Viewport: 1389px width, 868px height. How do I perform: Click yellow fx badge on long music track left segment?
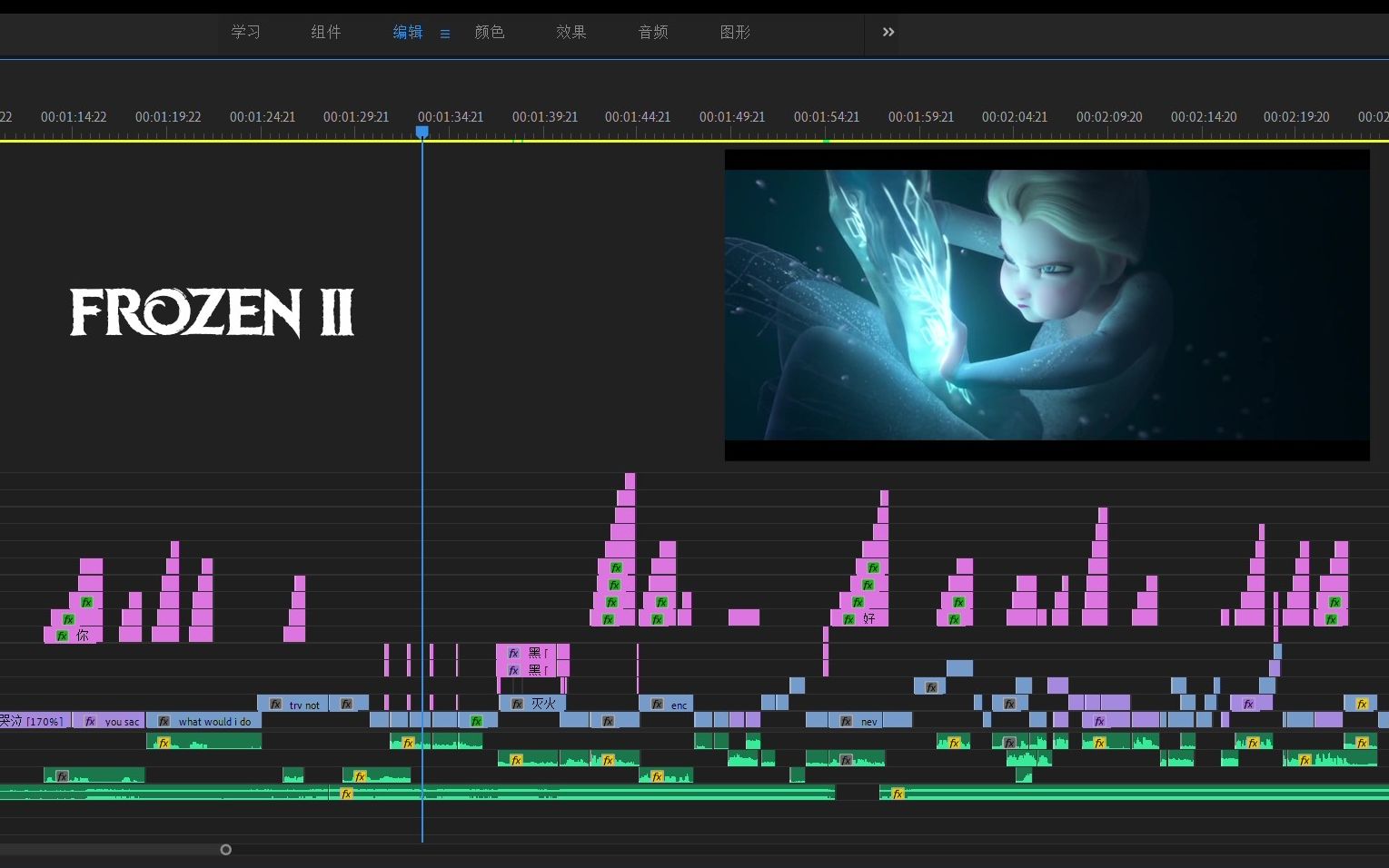click(x=346, y=794)
